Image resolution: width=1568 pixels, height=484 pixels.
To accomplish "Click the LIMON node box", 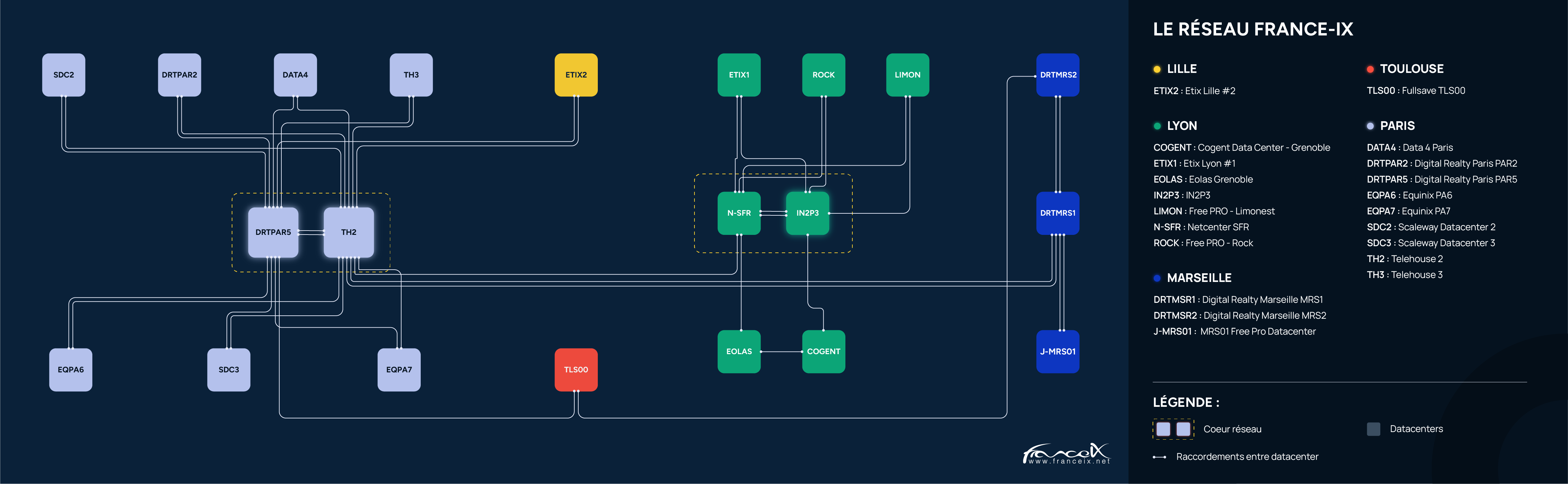I will 908,75.
